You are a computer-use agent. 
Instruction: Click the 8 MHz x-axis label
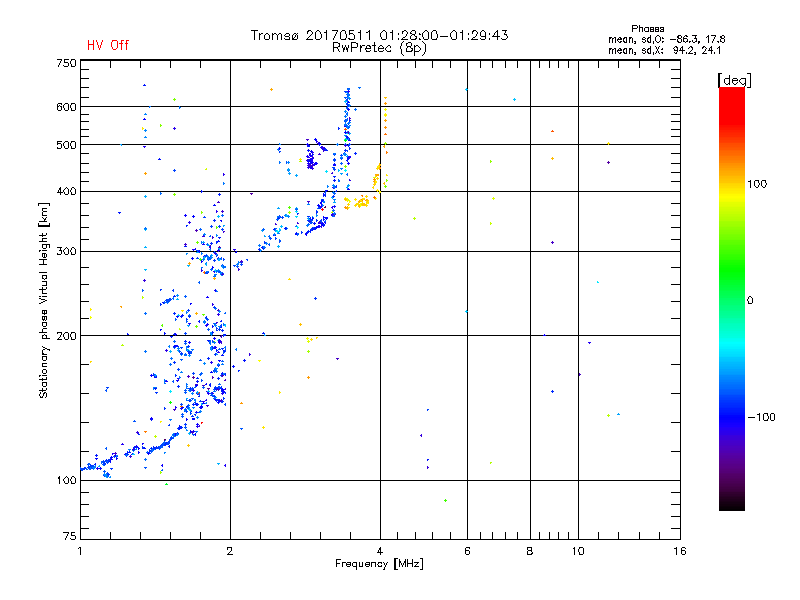pyautogui.click(x=530, y=551)
